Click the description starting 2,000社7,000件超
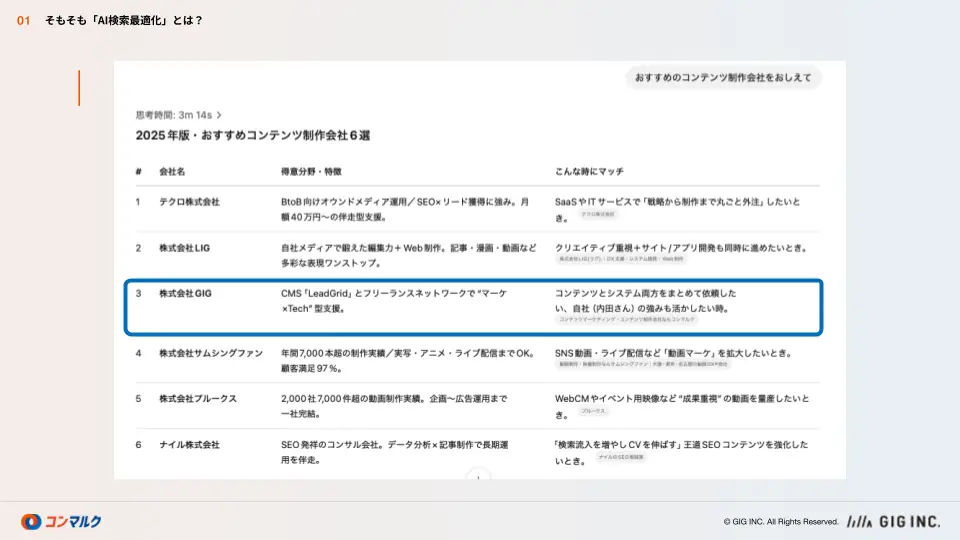Viewport: 960px width, 540px height. [394, 406]
